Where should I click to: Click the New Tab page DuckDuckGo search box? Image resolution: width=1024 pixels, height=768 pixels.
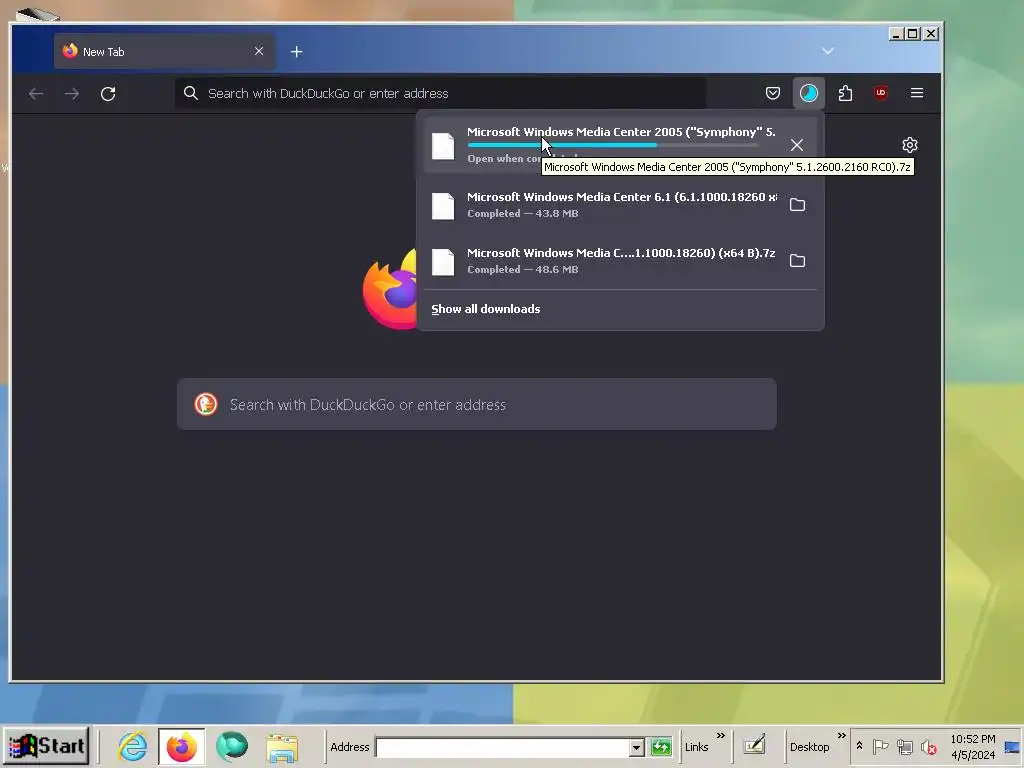477,404
